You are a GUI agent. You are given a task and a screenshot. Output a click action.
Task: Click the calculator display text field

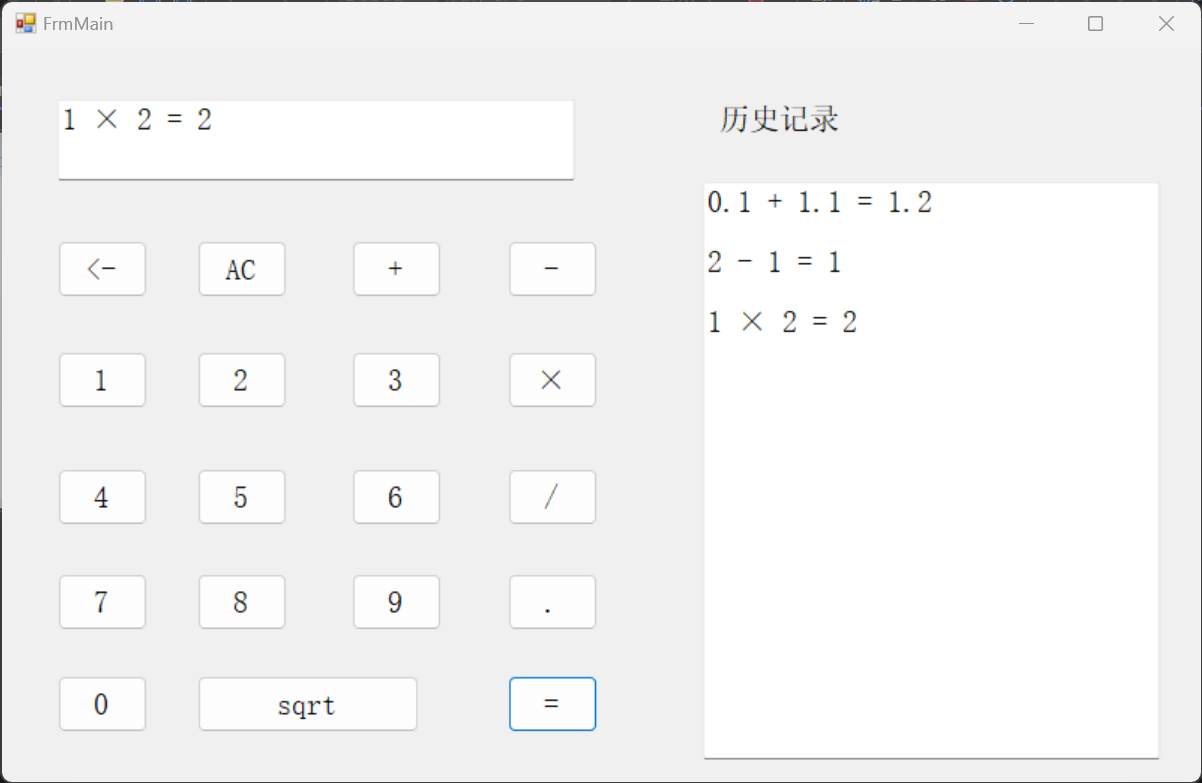316,140
